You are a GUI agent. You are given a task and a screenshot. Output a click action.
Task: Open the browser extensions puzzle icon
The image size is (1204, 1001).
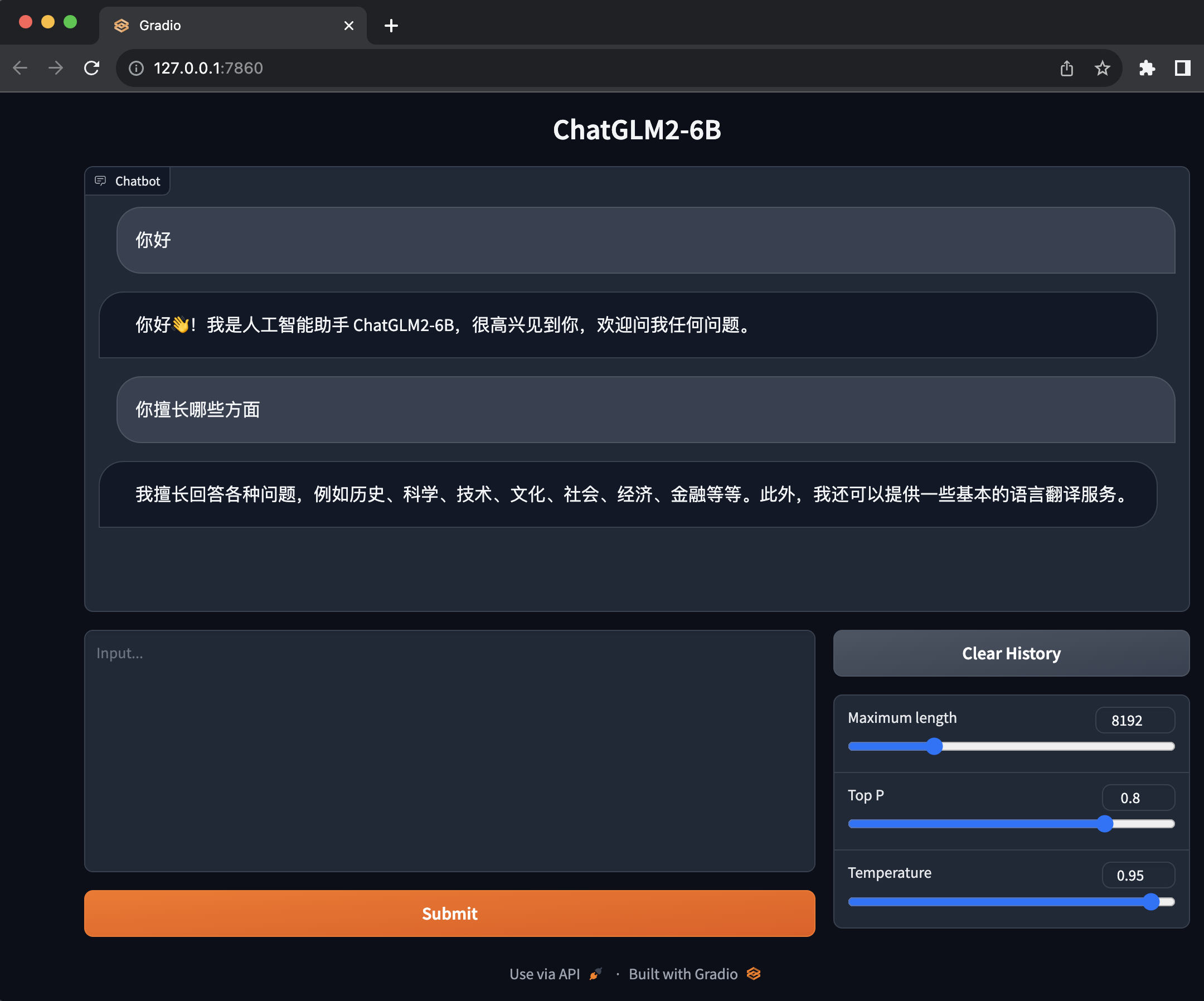tap(1147, 68)
